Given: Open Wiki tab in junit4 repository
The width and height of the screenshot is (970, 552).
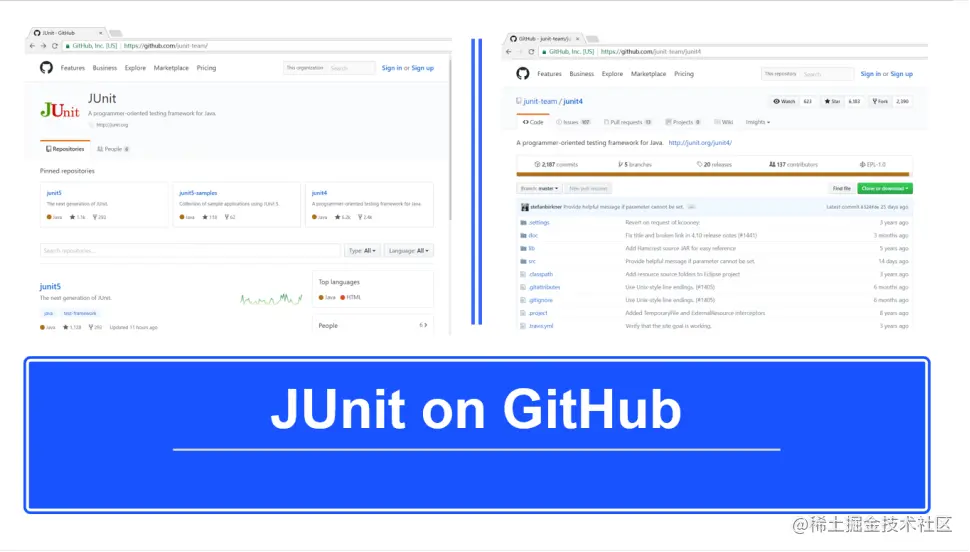Looking at the screenshot, I should (x=724, y=123).
